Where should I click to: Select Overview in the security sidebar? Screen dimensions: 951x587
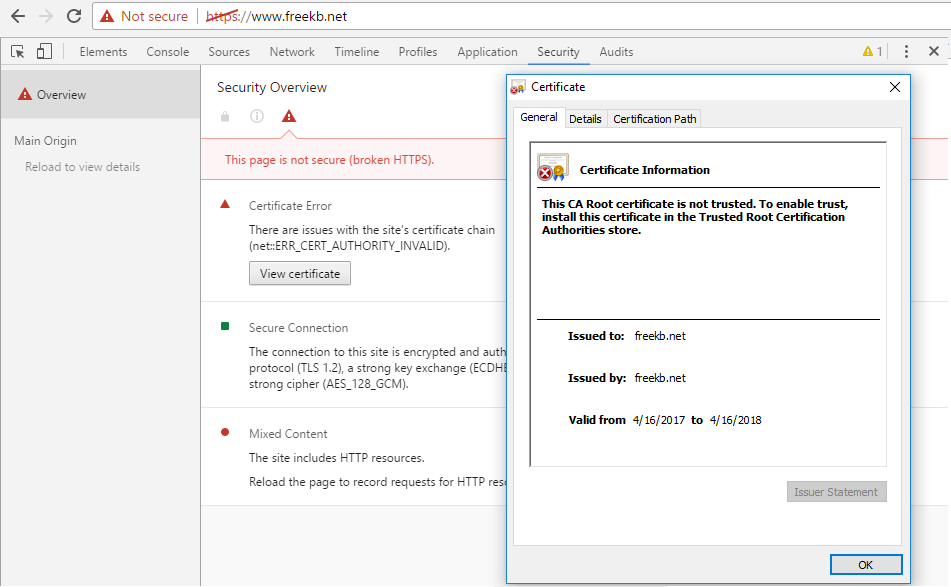pos(61,95)
